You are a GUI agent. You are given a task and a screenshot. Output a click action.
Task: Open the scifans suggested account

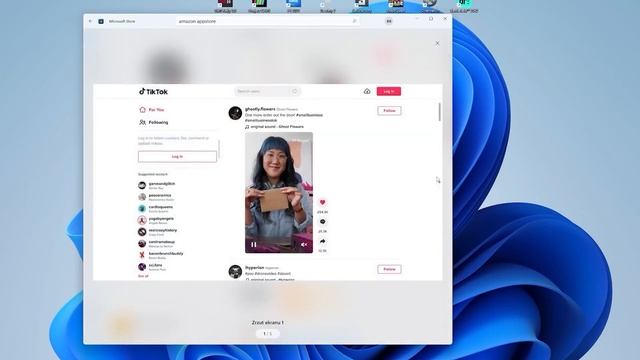pos(150,267)
